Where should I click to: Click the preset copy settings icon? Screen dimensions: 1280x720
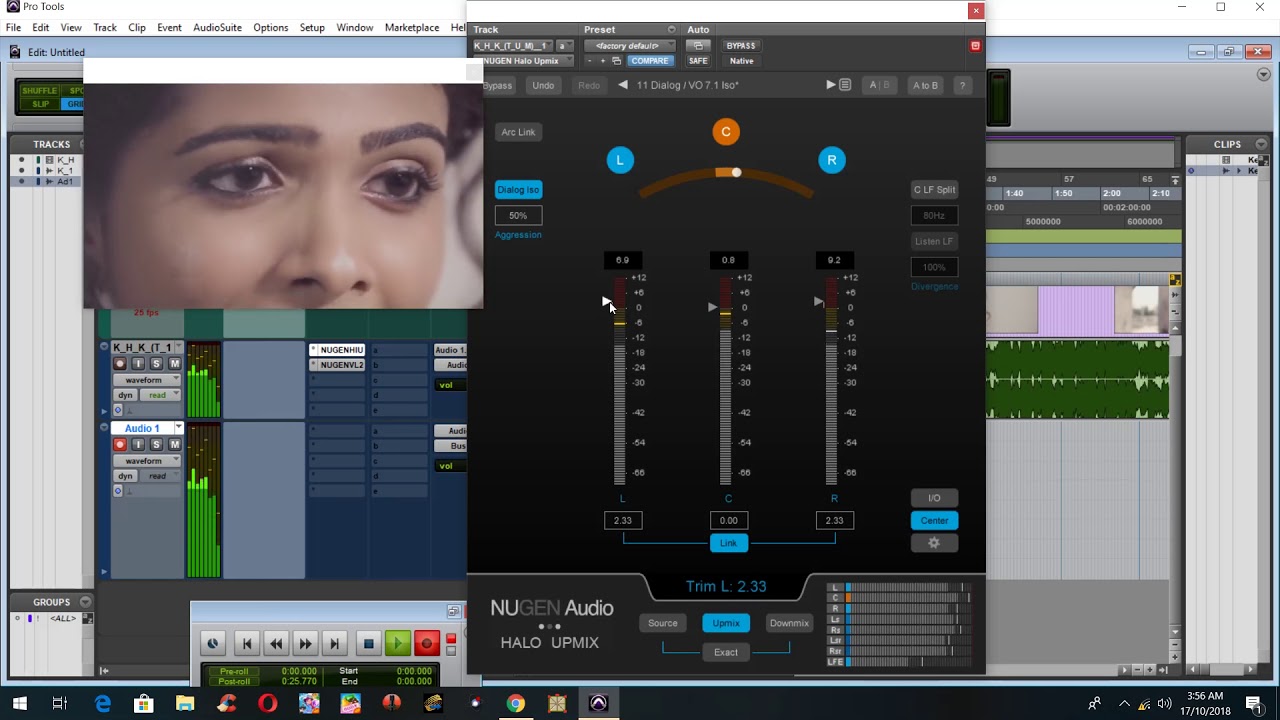616,61
